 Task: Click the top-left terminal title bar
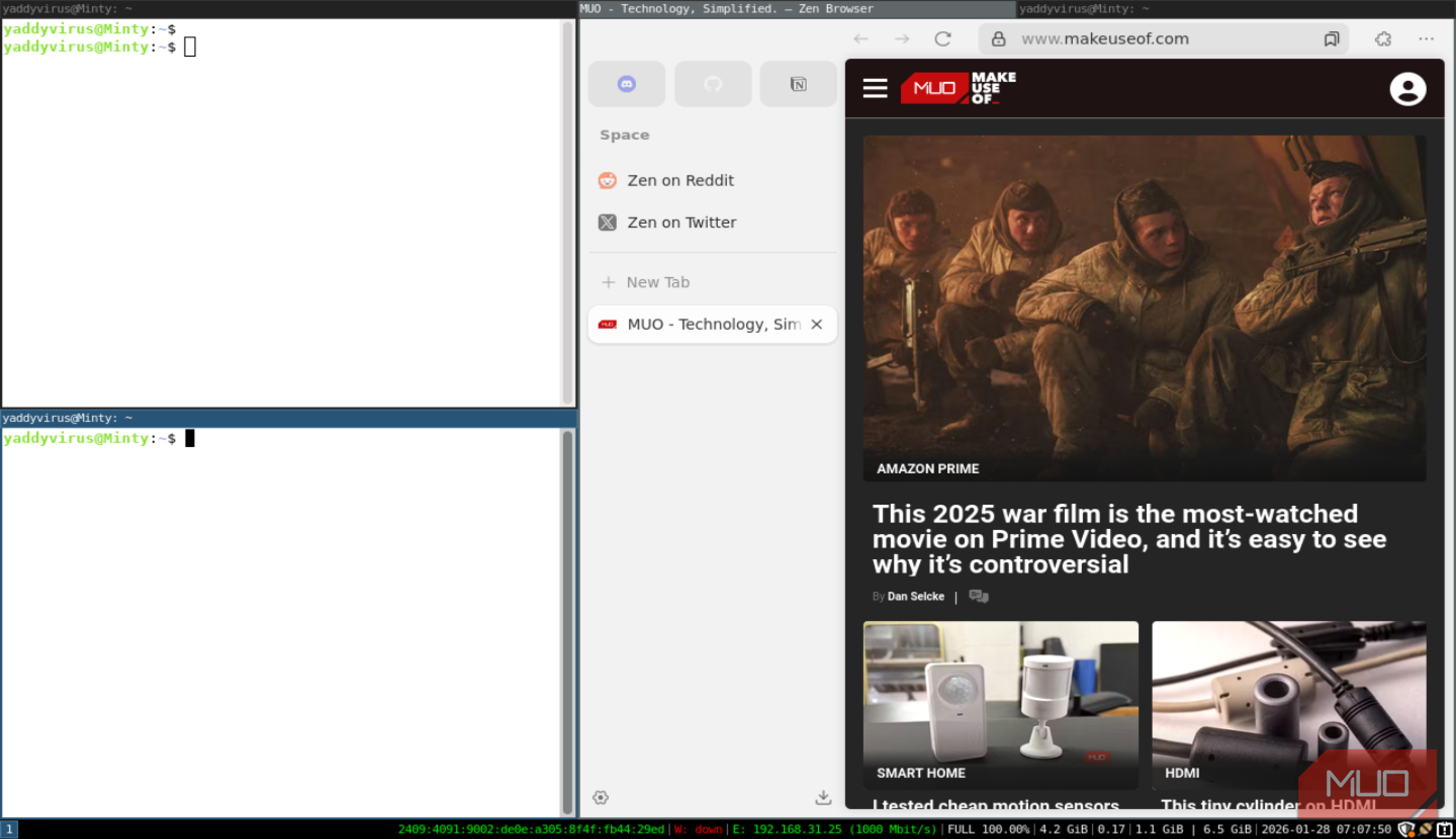point(289,9)
